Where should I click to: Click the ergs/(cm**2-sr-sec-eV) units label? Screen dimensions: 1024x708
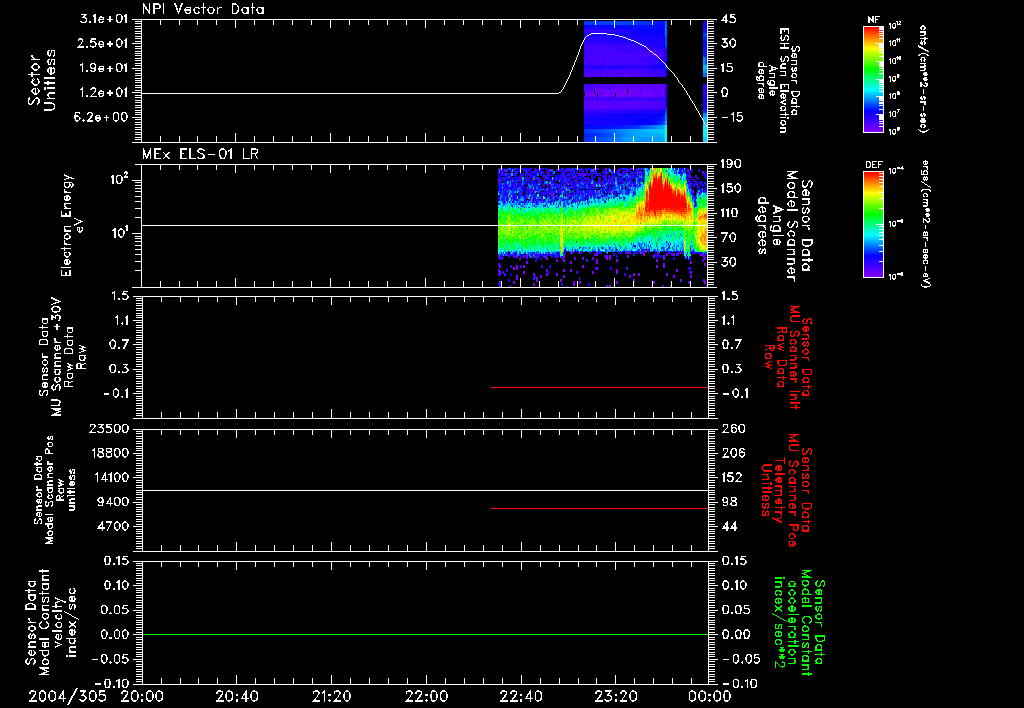[x=925, y=224]
